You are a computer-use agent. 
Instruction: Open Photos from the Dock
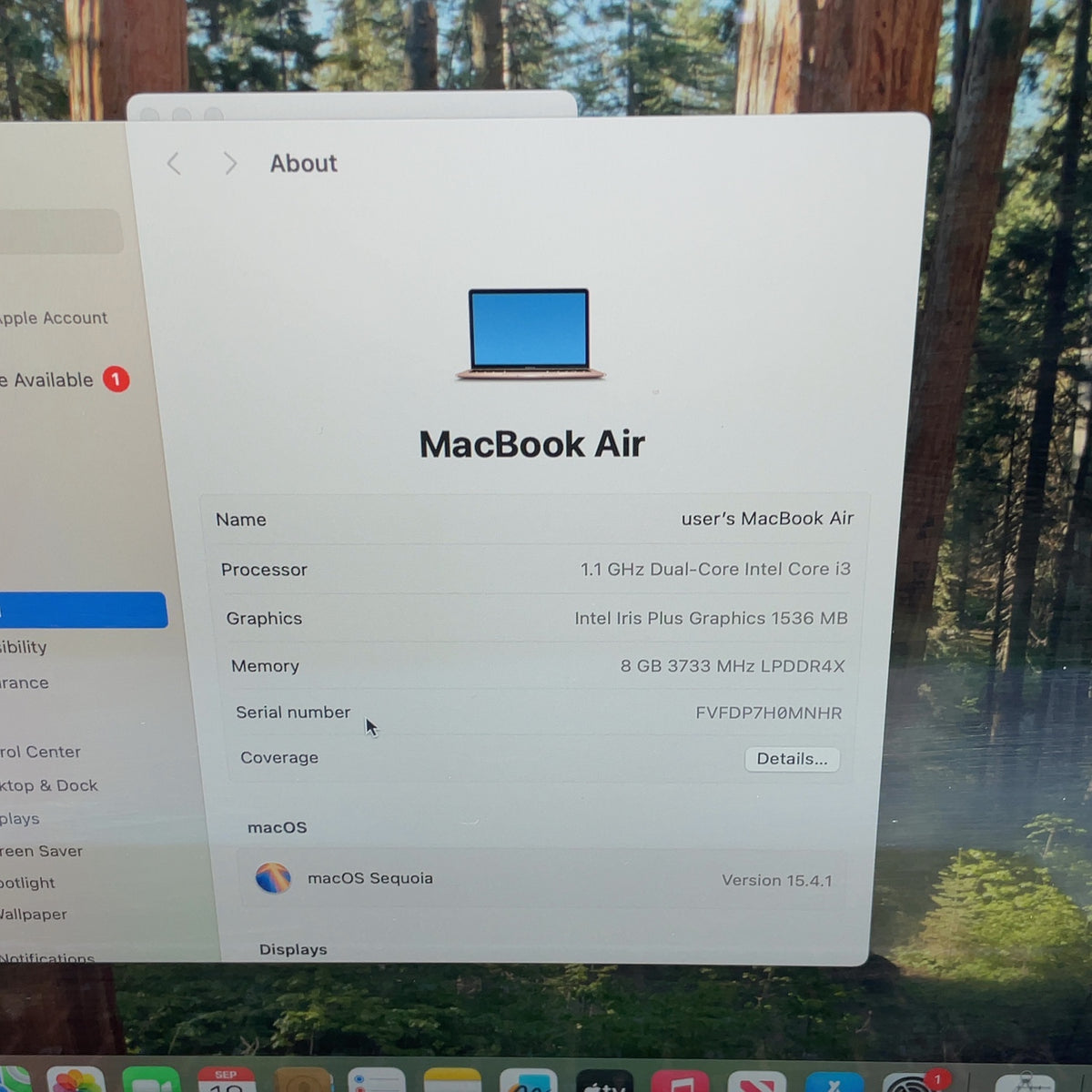point(76,1079)
